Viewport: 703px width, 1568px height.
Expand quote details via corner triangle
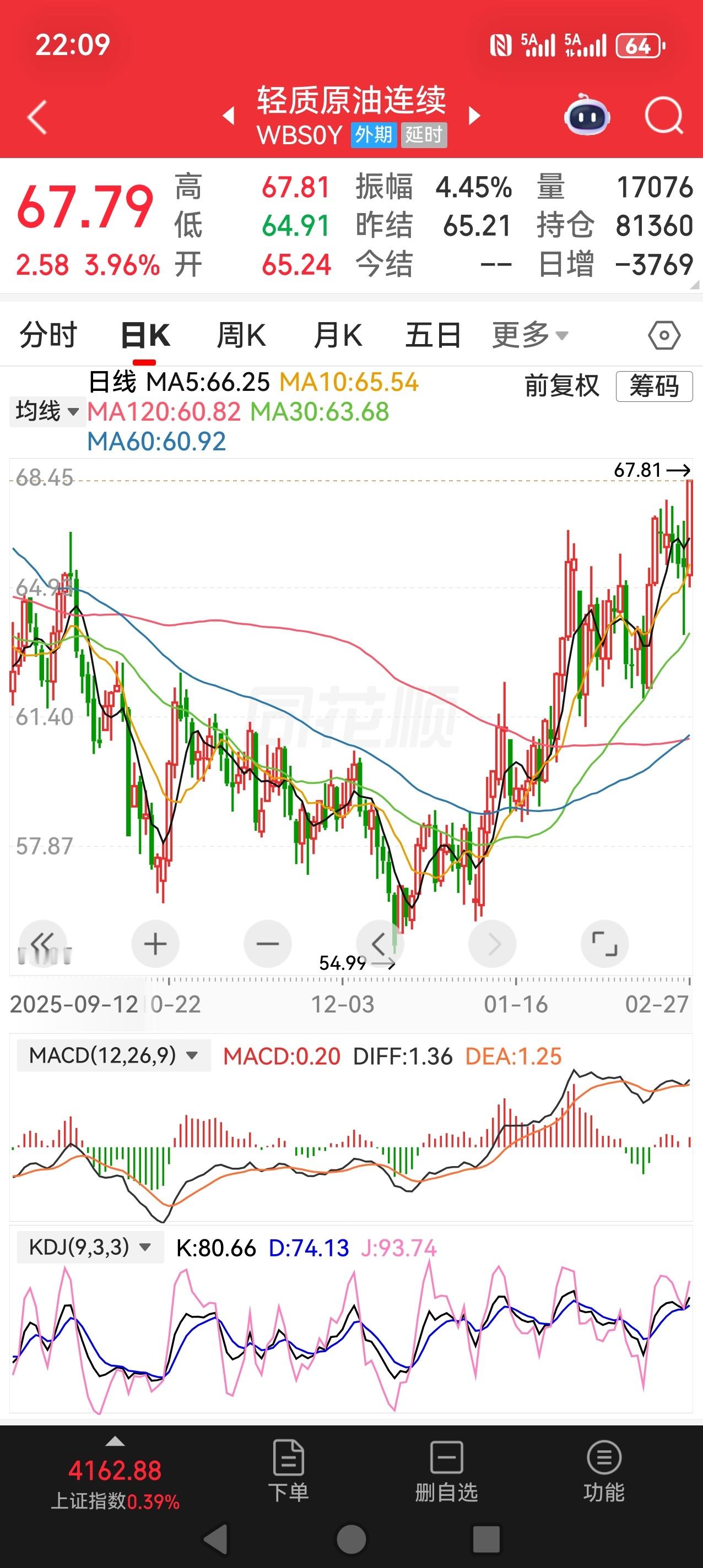[x=695, y=285]
